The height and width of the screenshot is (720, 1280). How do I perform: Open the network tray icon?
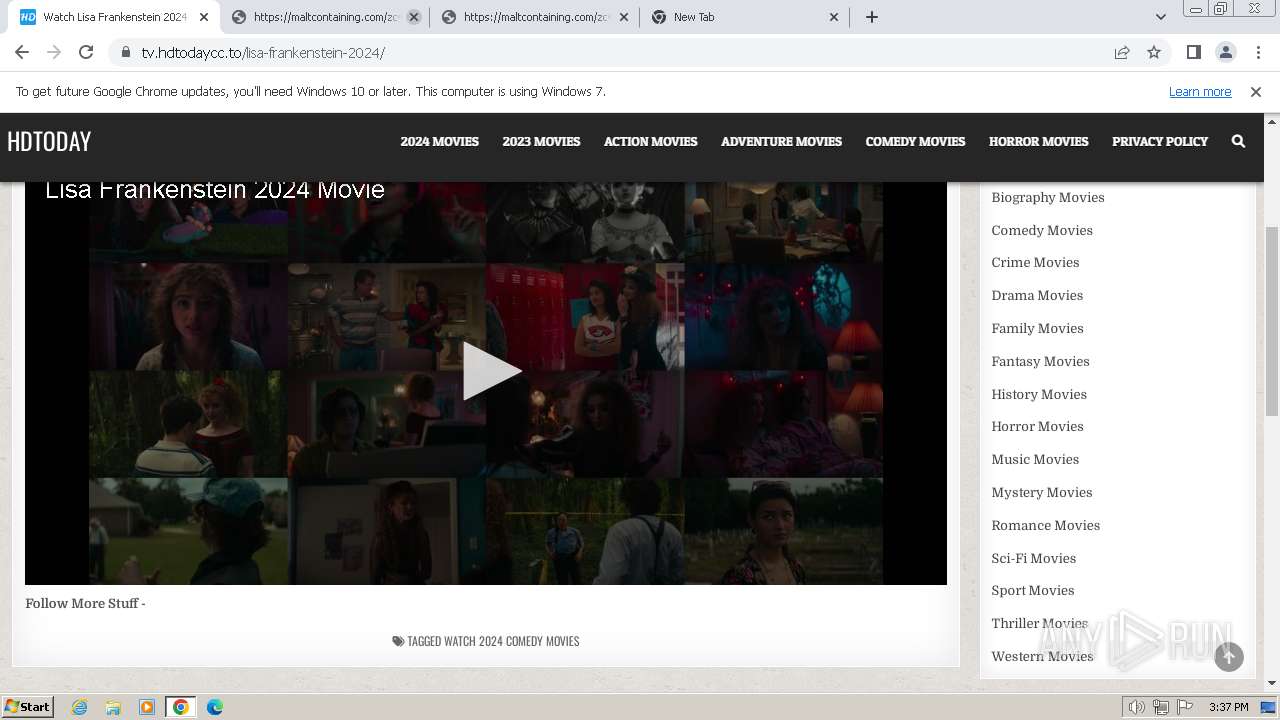[x=1160, y=707]
